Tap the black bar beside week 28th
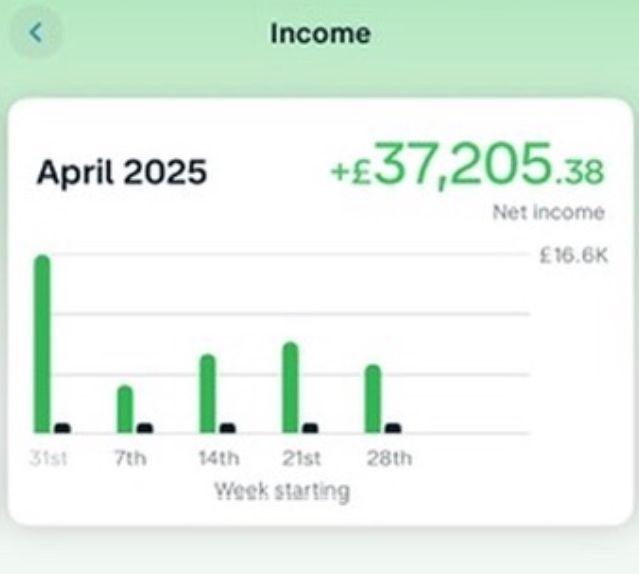Viewport: 639px width, 574px height. [x=393, y=428]
